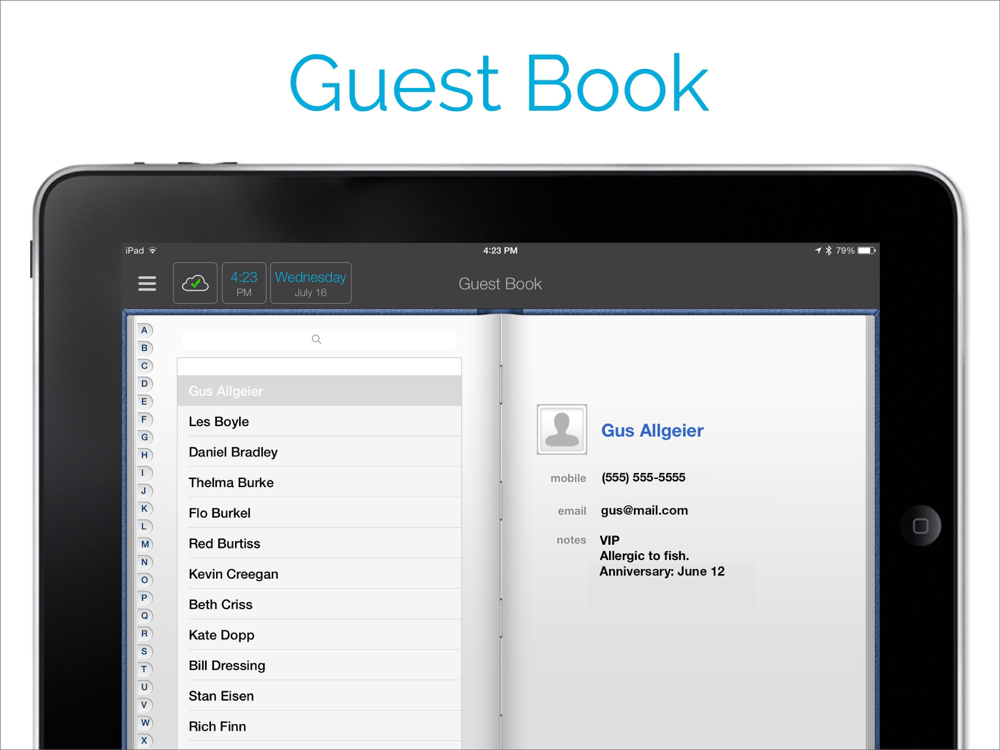Viewport: 1000px width, 750px height.
Task: Select Les Boyle in guest list
Action: click(x=319, y=422)
